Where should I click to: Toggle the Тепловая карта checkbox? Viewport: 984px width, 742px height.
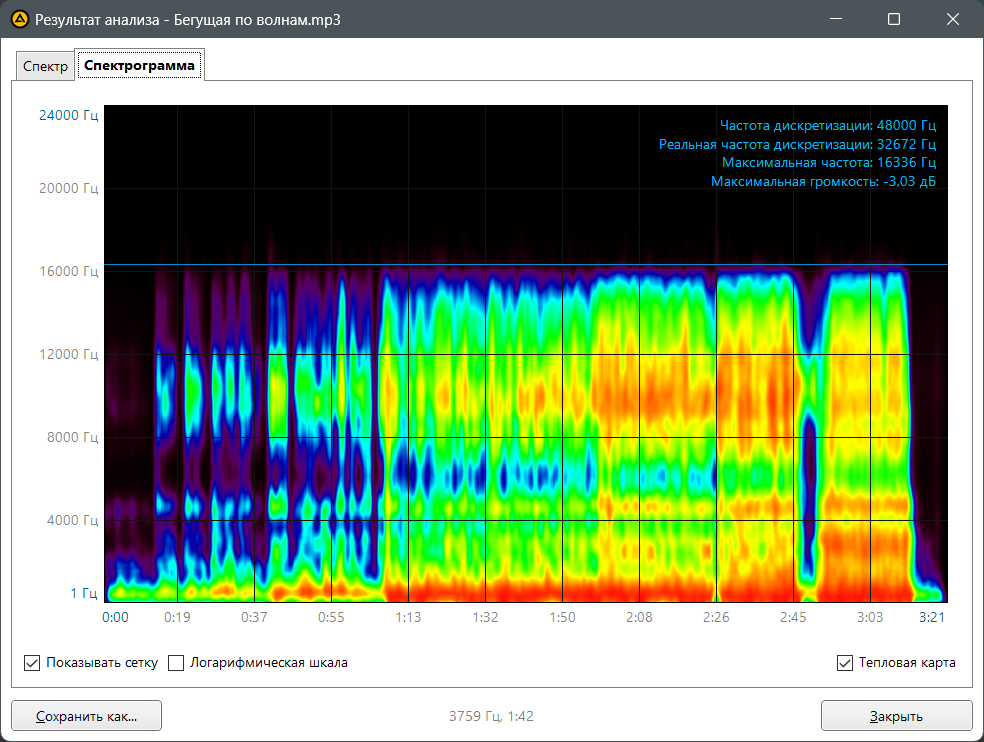click(845, 662)
